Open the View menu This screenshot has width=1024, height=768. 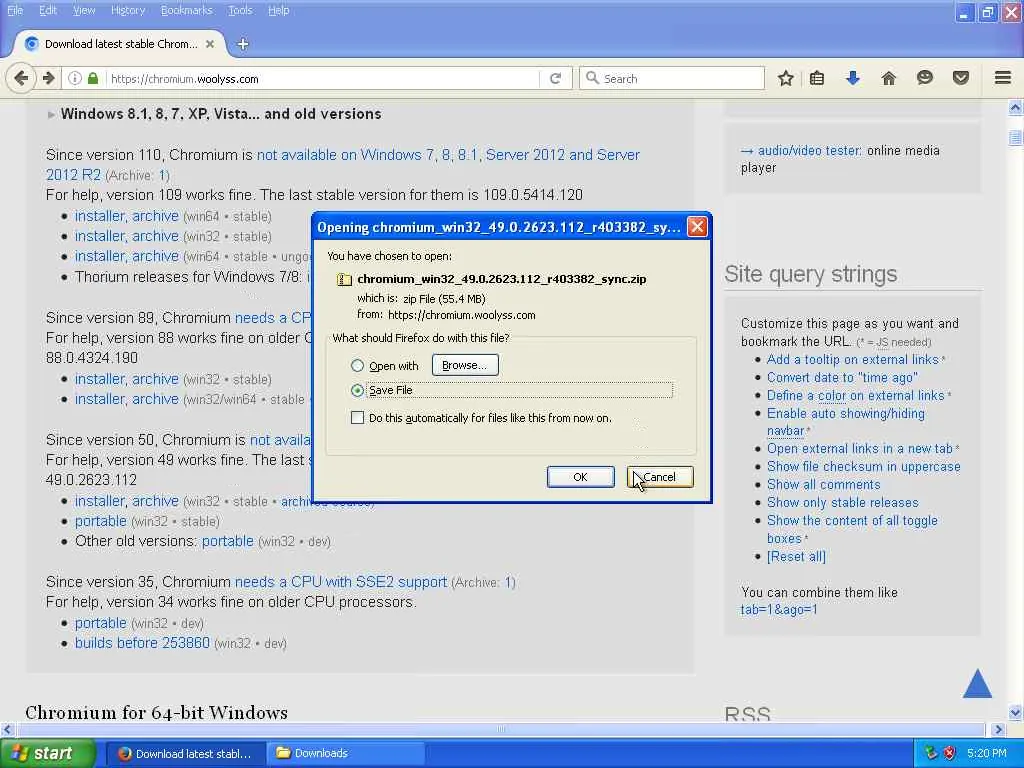pos(84,10)
